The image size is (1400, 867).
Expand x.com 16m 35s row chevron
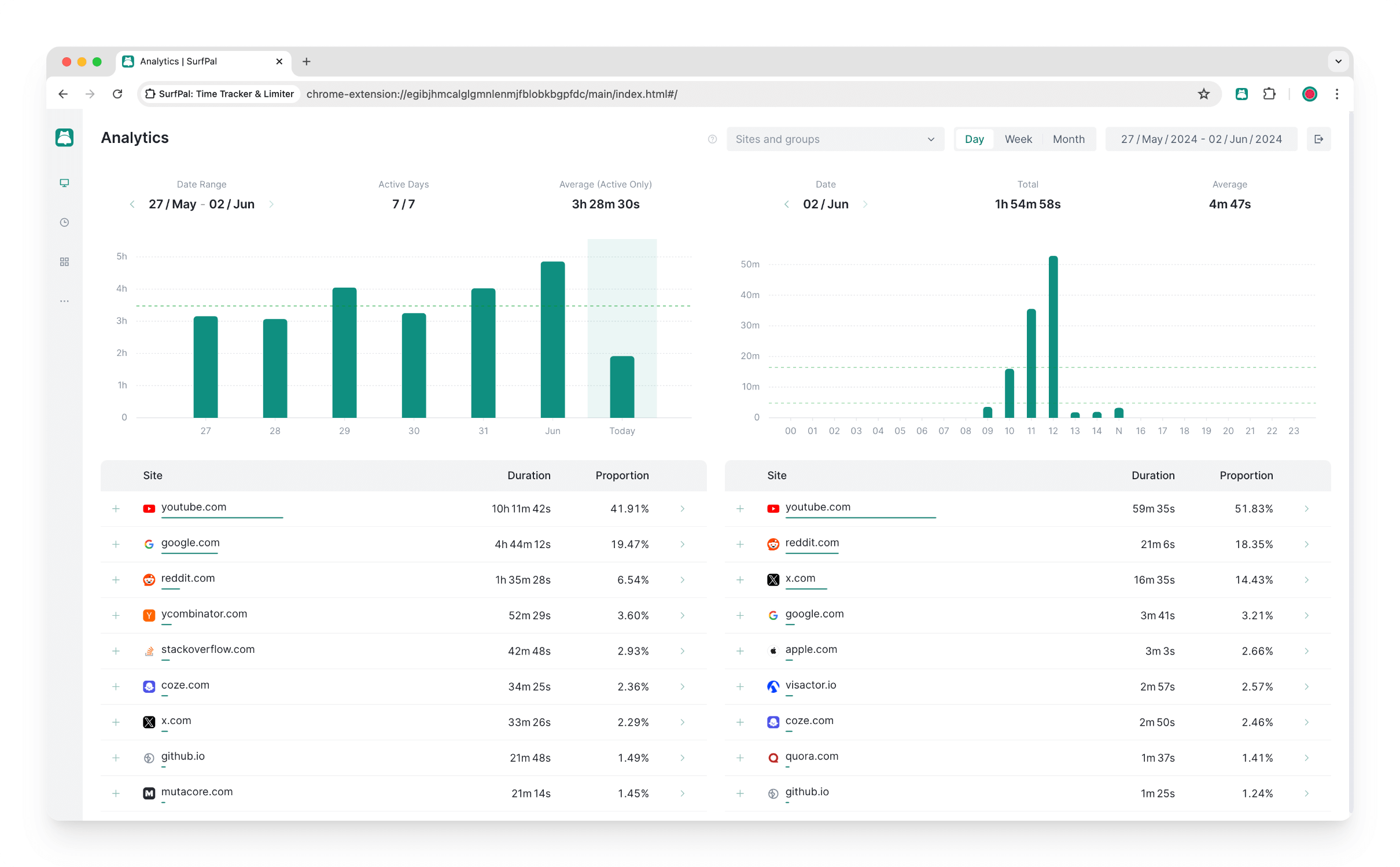point(1307,580)
